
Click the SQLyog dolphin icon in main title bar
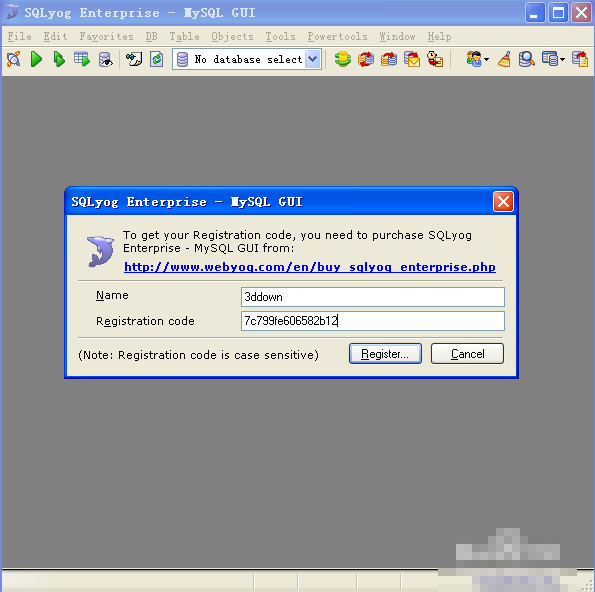12,12
